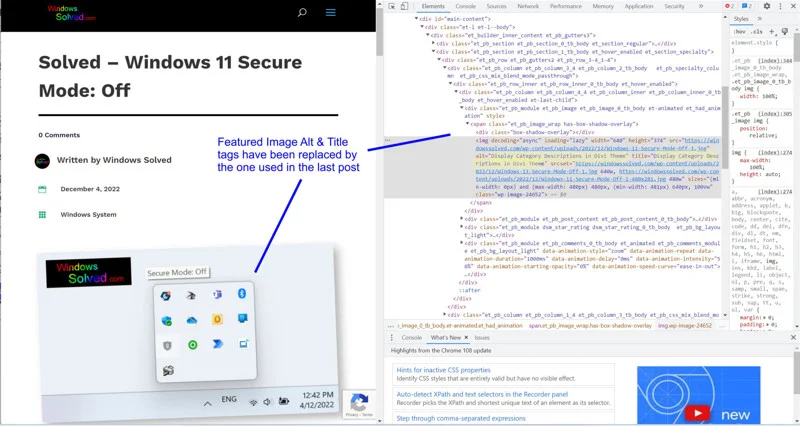Image resolution: width=800 pixels, height=426 pixels.
Task: Click the (index):344 source link in Styles
Action: pos(774,61)
